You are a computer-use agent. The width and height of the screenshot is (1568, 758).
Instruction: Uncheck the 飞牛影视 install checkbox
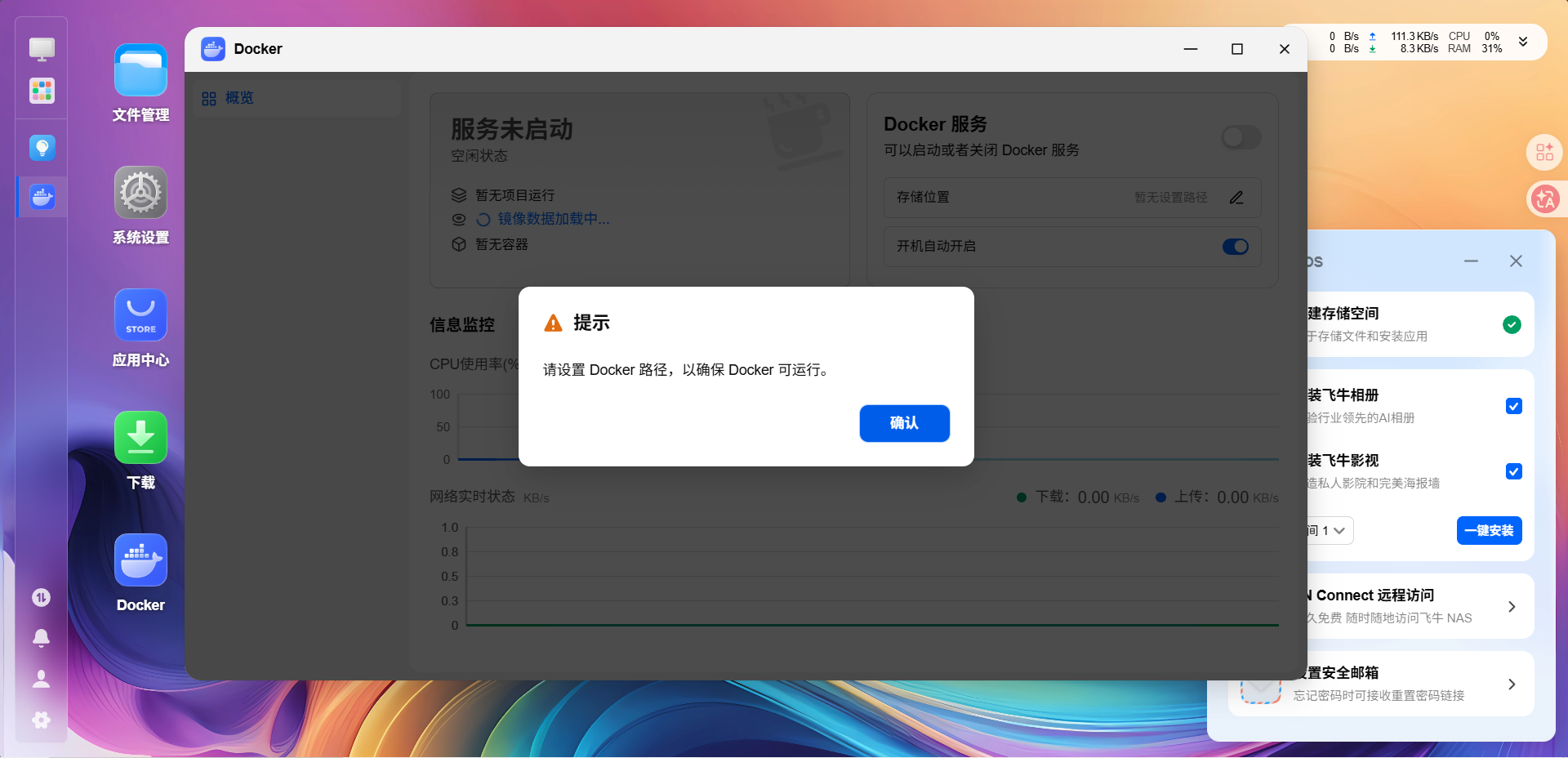(x=1513, y=471)
